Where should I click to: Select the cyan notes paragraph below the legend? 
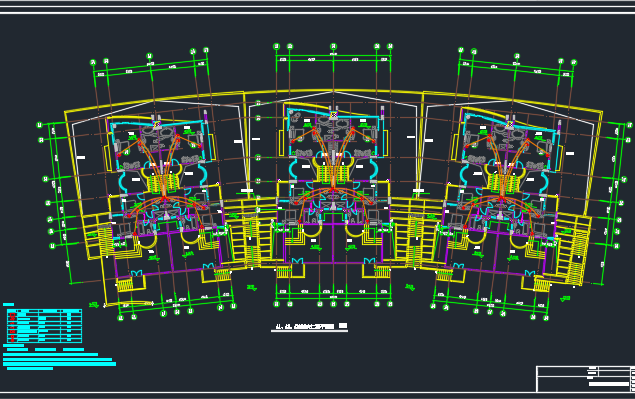point(60,358)
